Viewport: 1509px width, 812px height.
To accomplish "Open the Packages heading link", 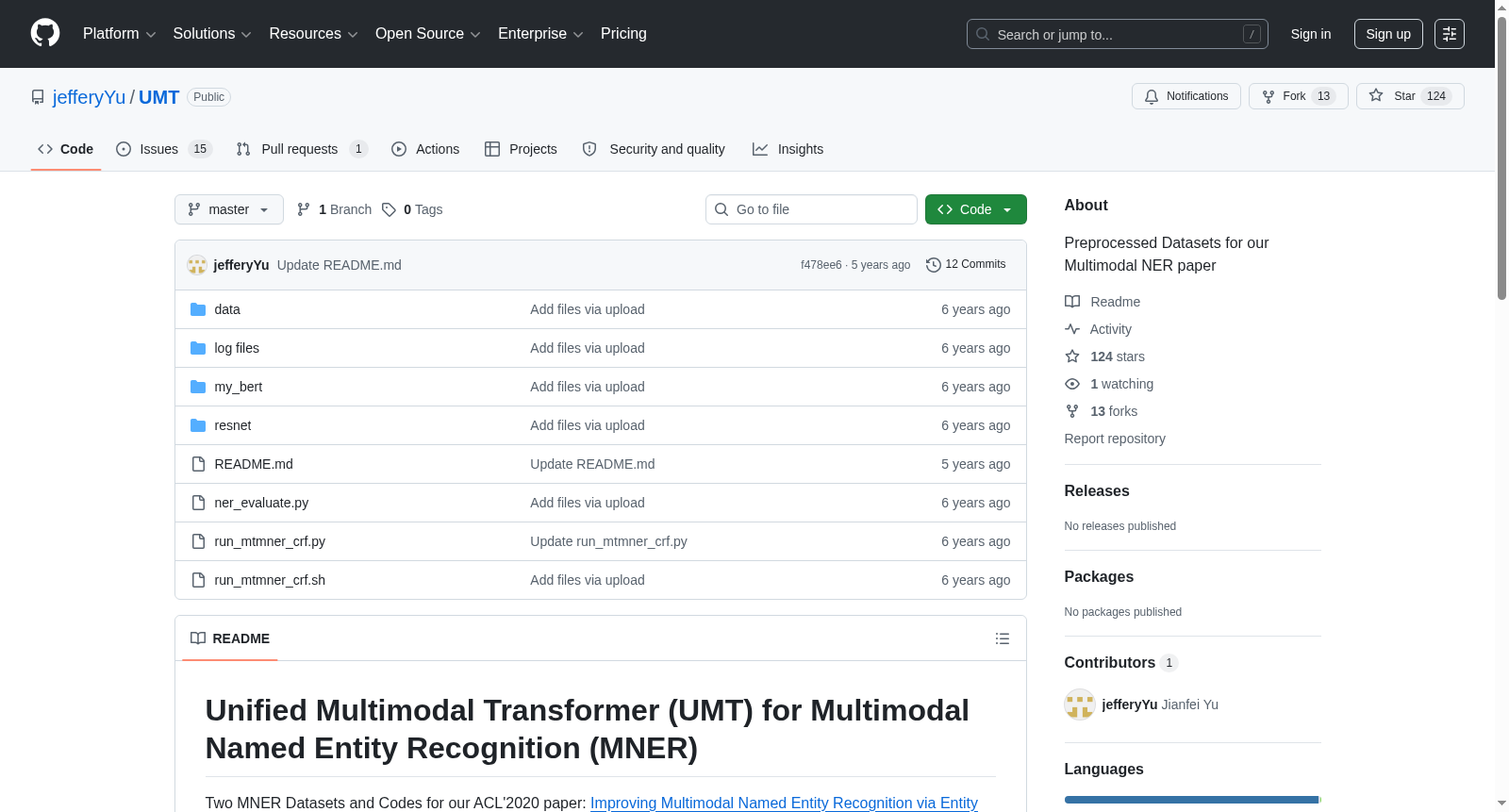I will [1099, 577].
